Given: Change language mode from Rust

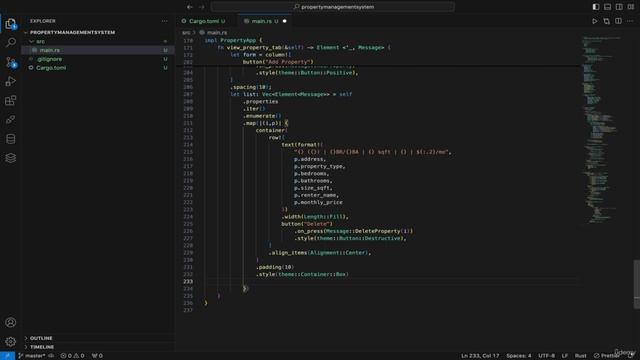Looking at the screenshot, I should (x=580, y=356).
